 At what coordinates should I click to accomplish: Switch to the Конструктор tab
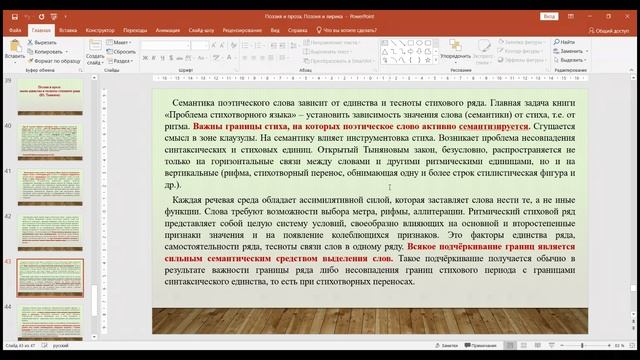tap(100, 30)
